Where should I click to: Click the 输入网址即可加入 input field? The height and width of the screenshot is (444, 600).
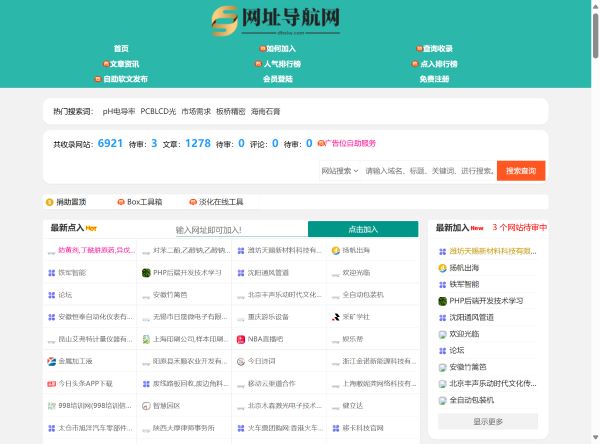pos(241,230)
